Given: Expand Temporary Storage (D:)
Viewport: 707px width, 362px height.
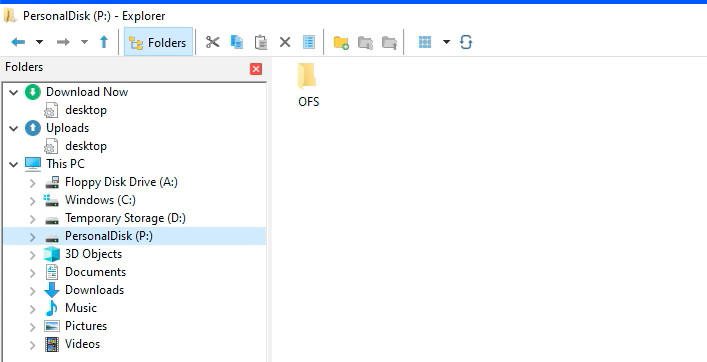Looking at the screenshot, I should click(32, 219).
